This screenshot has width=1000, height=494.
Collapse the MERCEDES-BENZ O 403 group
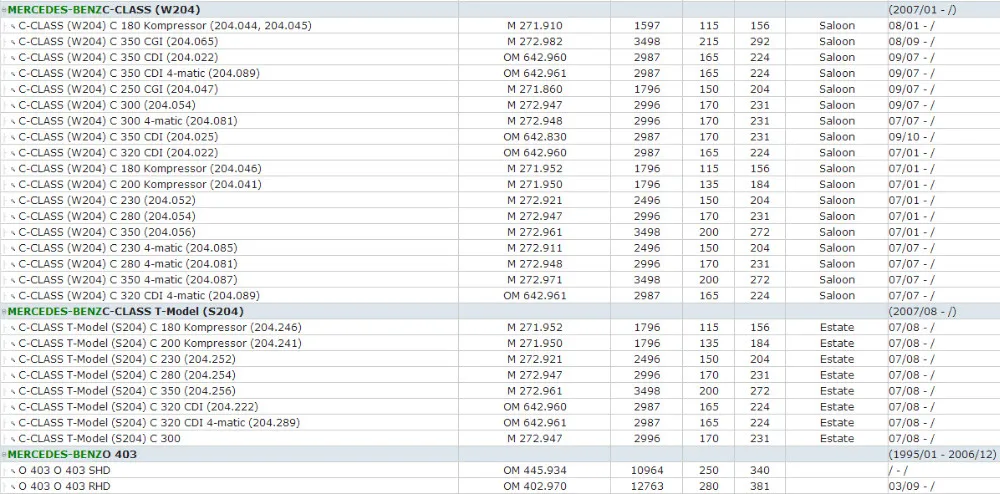click(4, 454)
